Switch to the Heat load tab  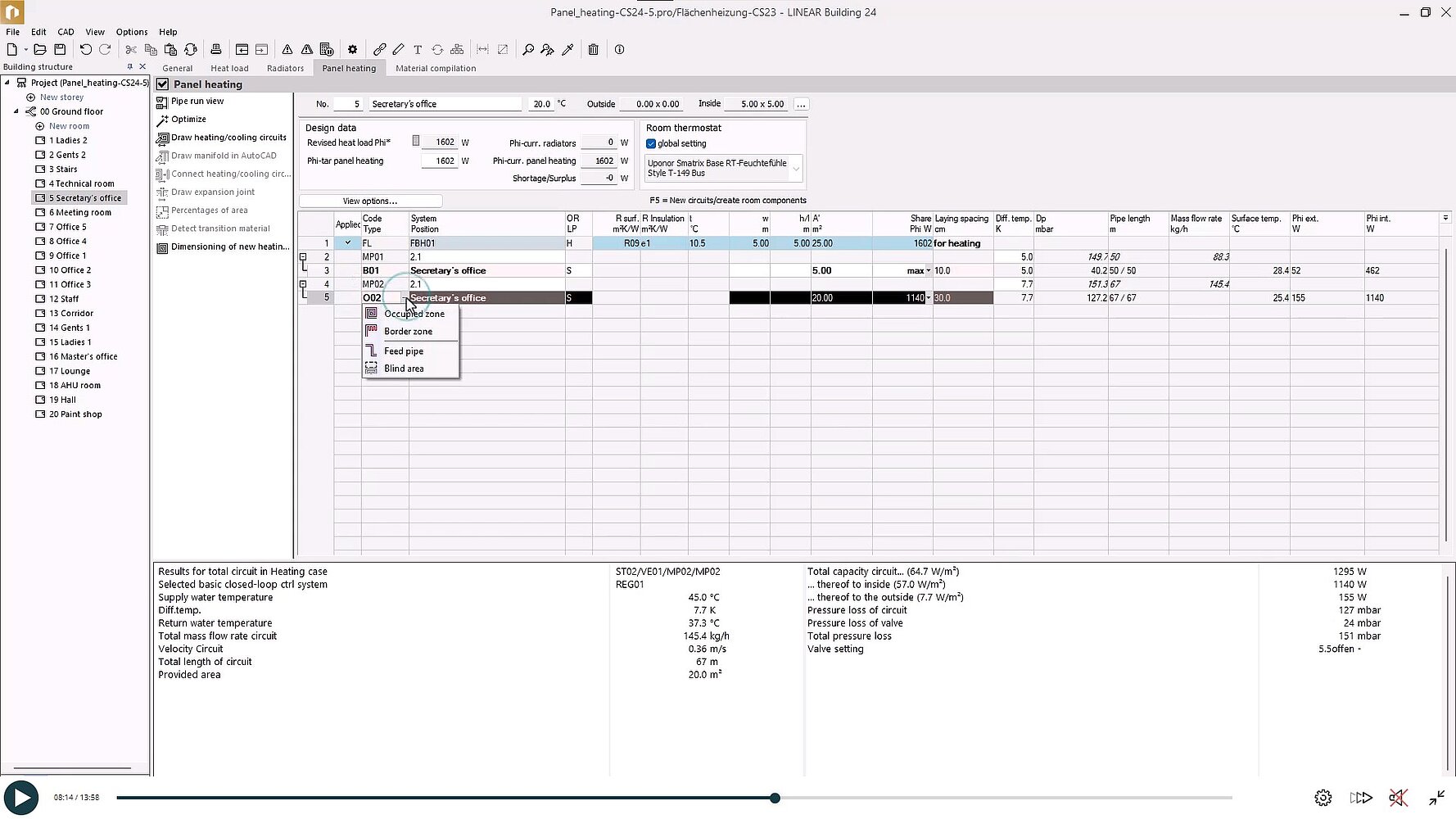pos(229,69)
